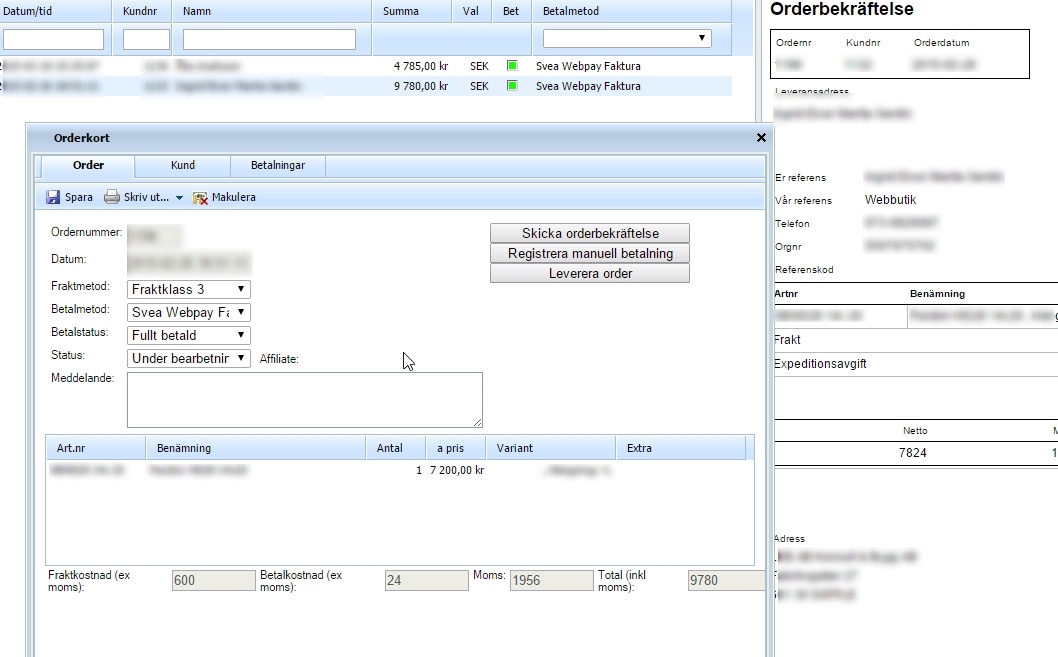
Task: Click the Betalkostnad field showing 24
Action: (426, 580)
